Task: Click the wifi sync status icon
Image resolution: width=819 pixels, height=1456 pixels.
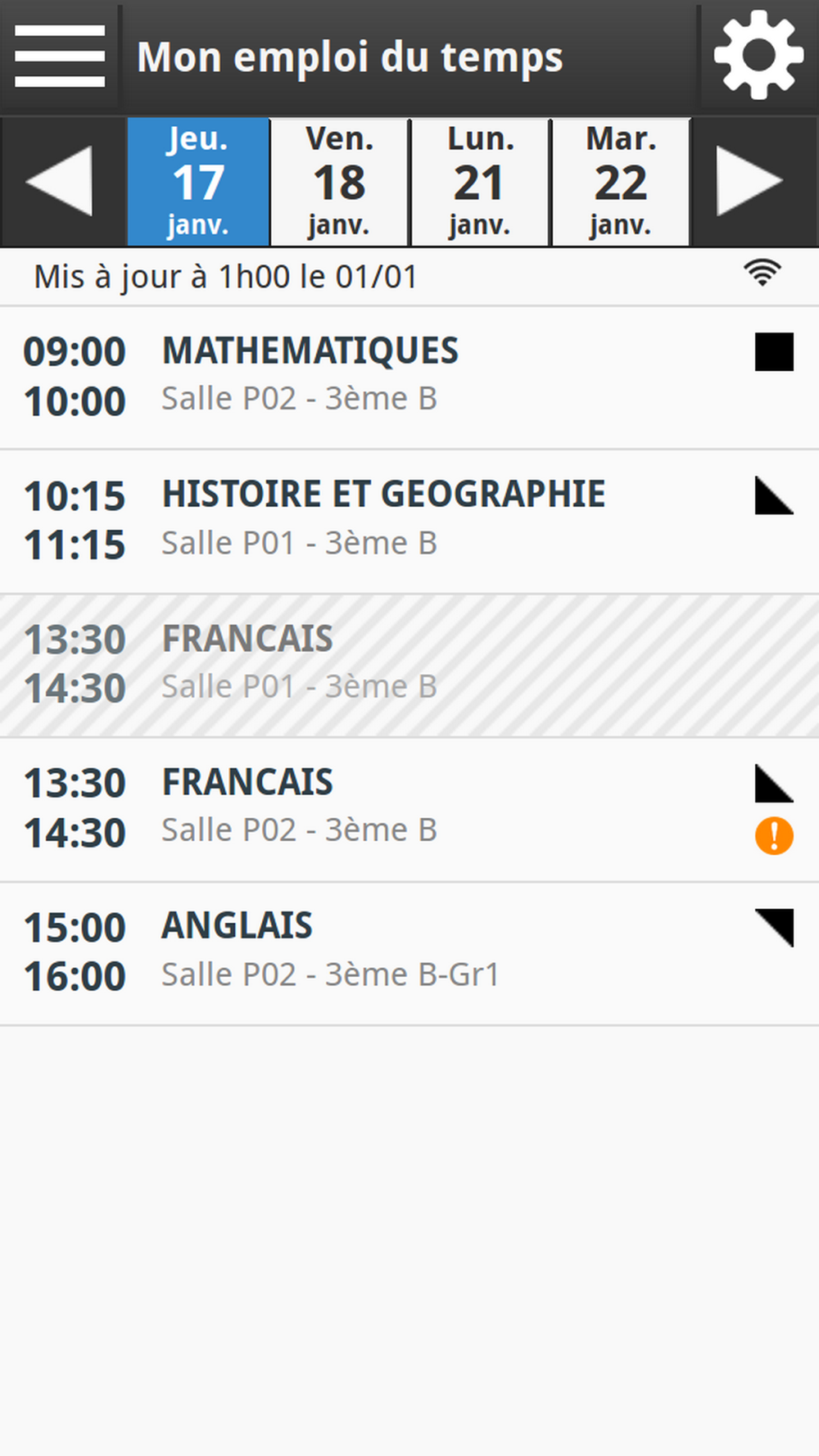Action: 762,274
